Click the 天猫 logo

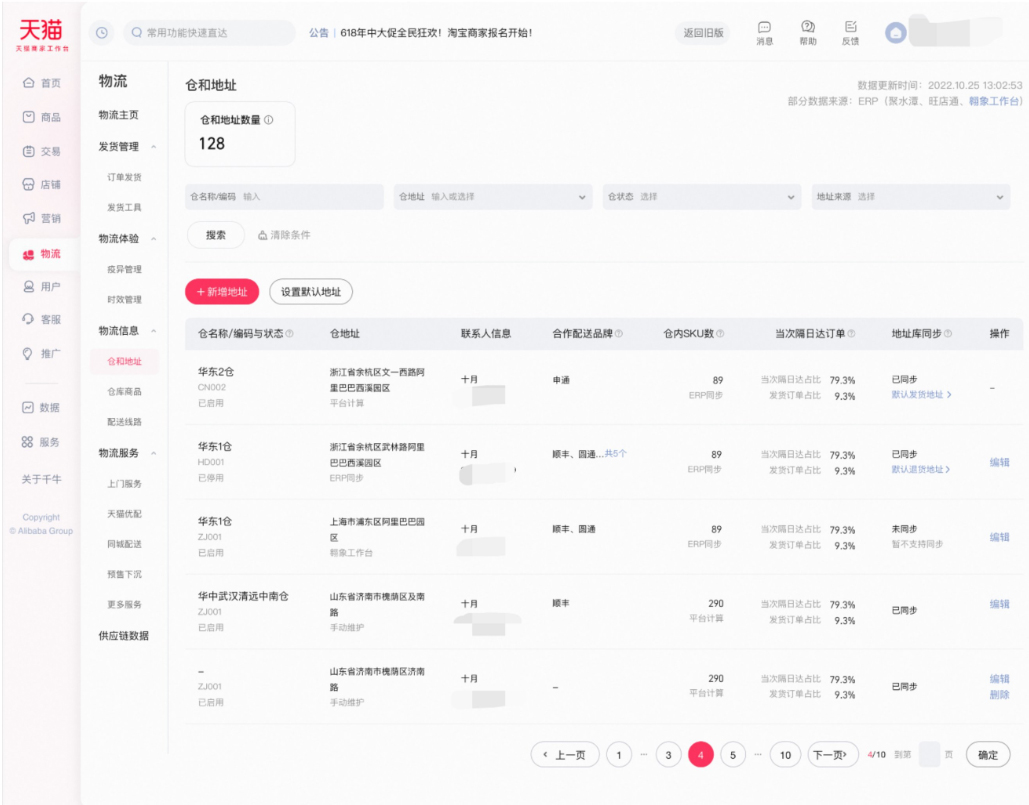coord(40,33)
